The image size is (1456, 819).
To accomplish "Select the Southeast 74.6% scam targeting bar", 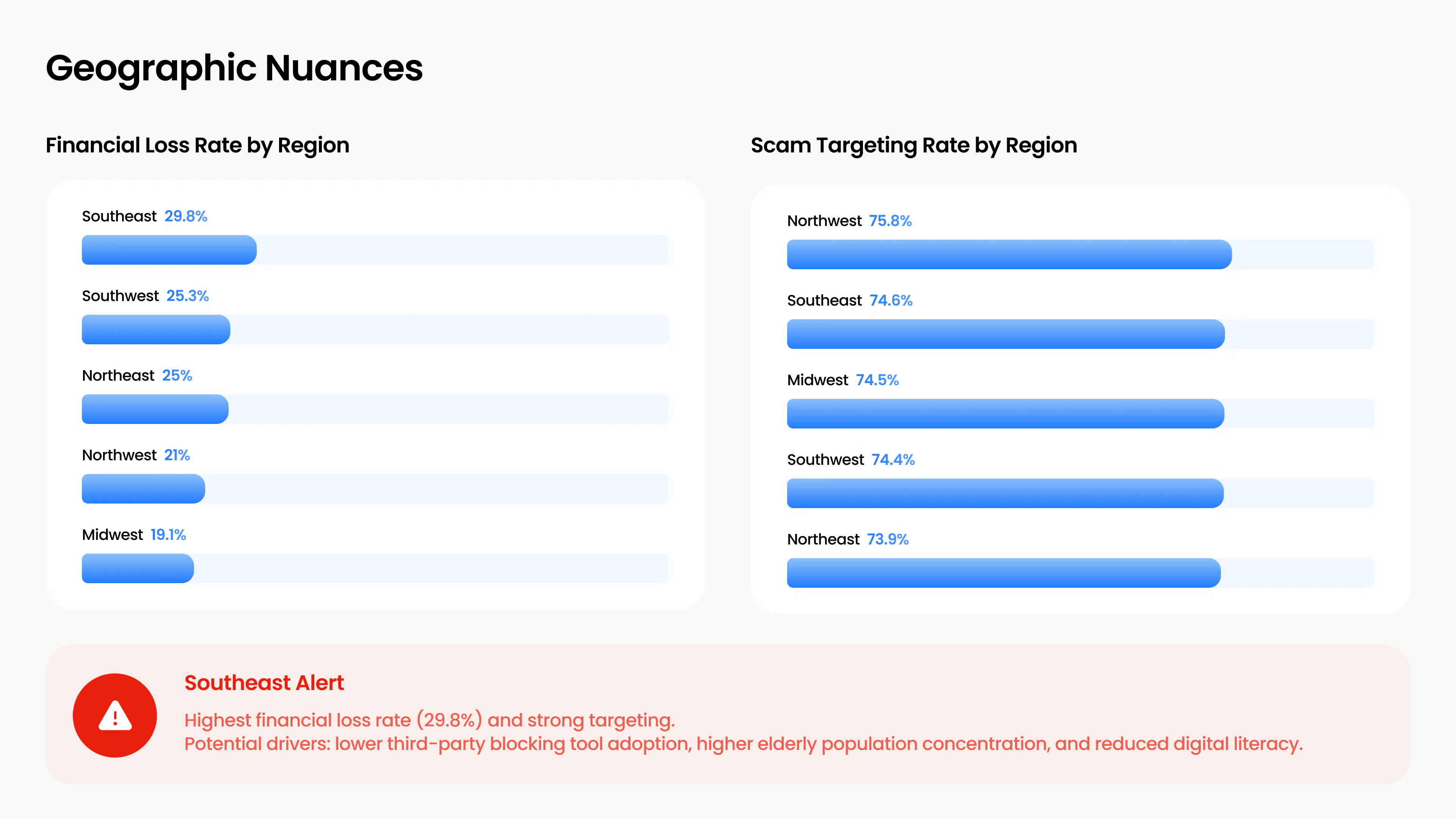I will coord(1006,334).
